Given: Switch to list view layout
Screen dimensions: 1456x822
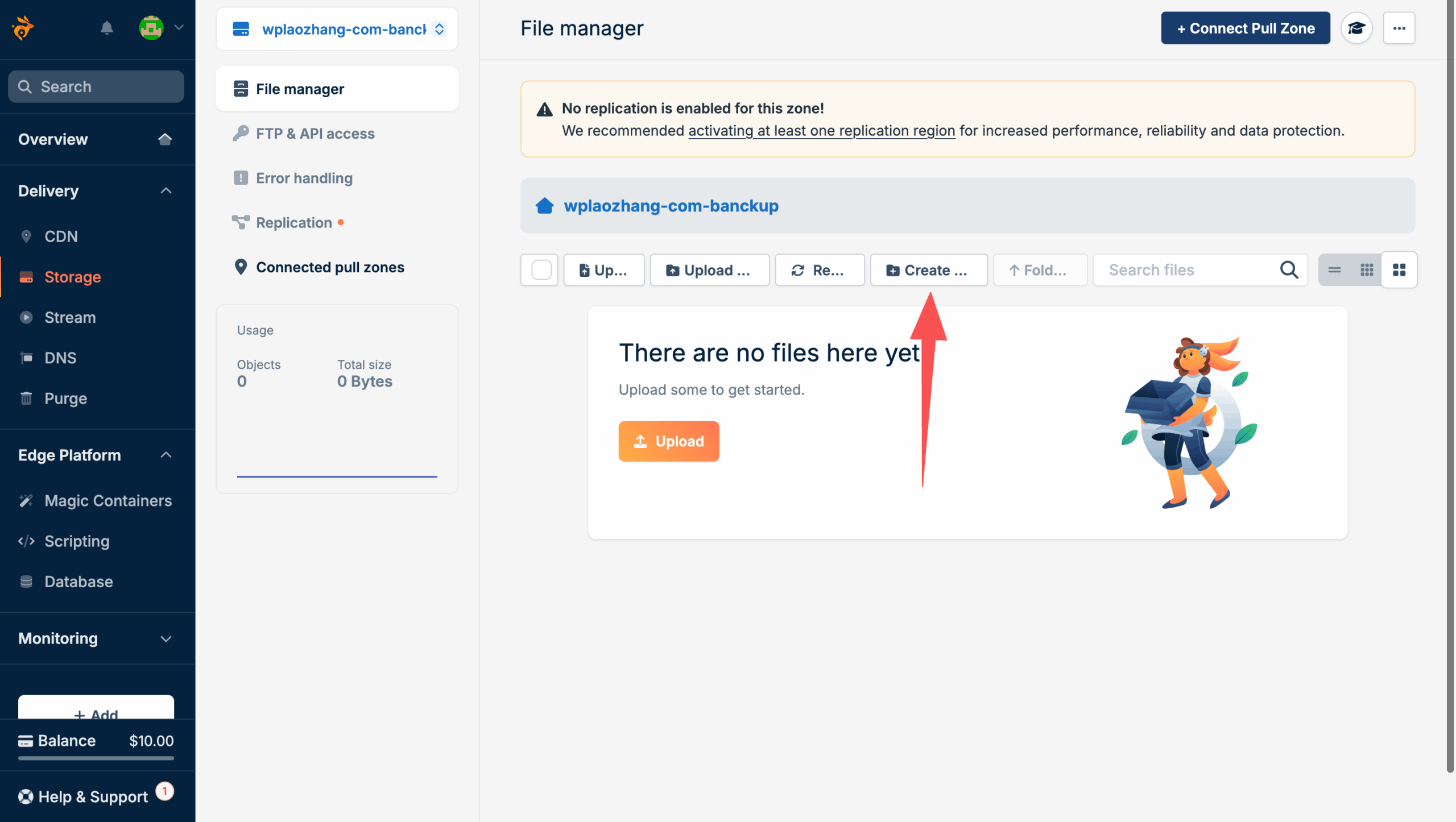Looking at the screenshot, I should 1334,270.
